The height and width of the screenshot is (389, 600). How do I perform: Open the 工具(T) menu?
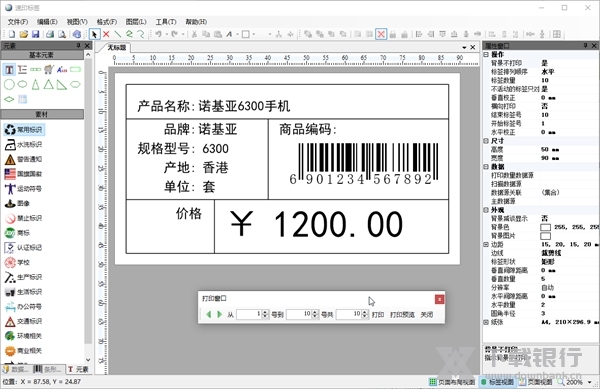tap(166, 22)
